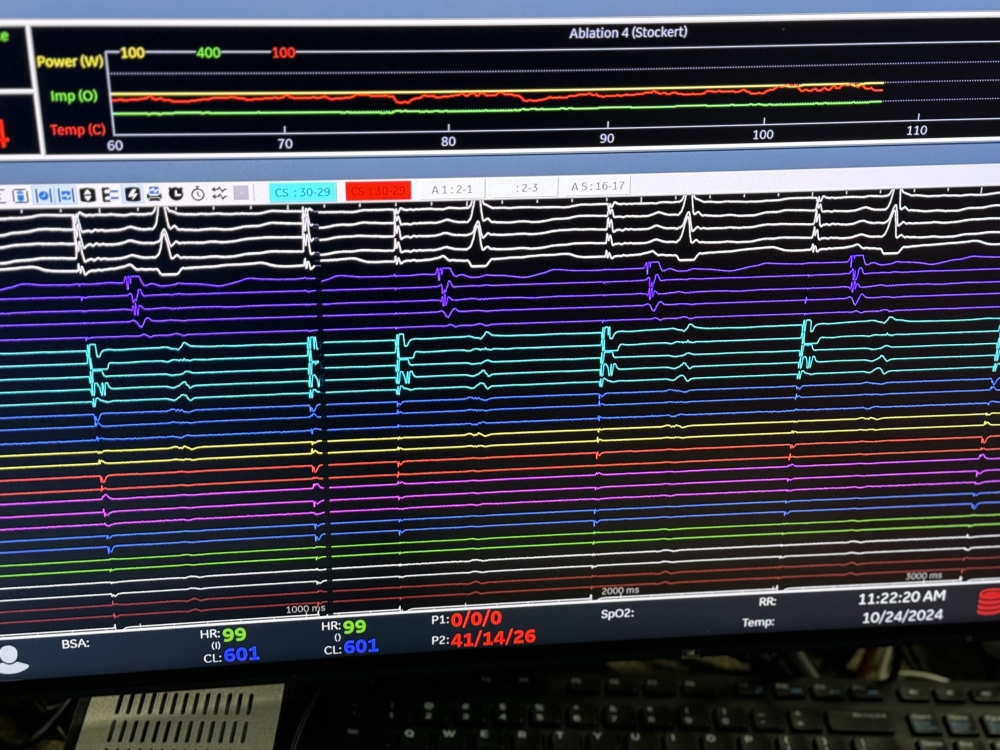
Task: Select the cyan CS : 30-29 tab
Action: click(302, 191)
